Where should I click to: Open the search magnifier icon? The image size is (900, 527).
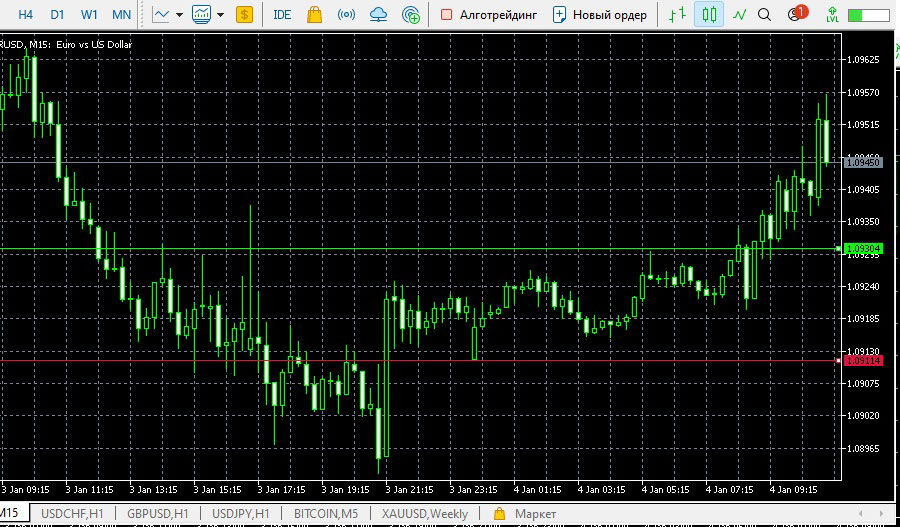[764, 15]
